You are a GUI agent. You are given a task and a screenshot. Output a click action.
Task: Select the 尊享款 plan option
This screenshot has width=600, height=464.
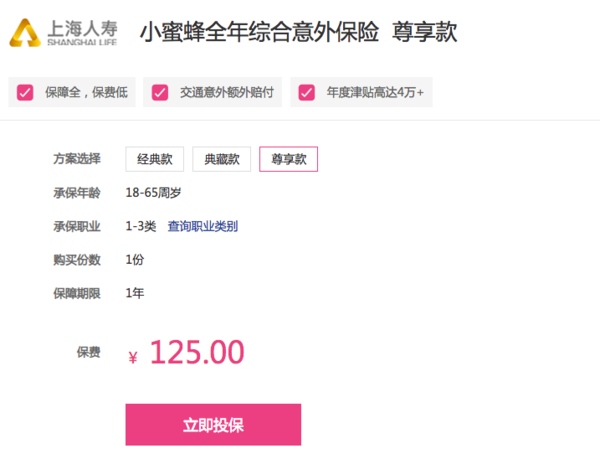289,159
